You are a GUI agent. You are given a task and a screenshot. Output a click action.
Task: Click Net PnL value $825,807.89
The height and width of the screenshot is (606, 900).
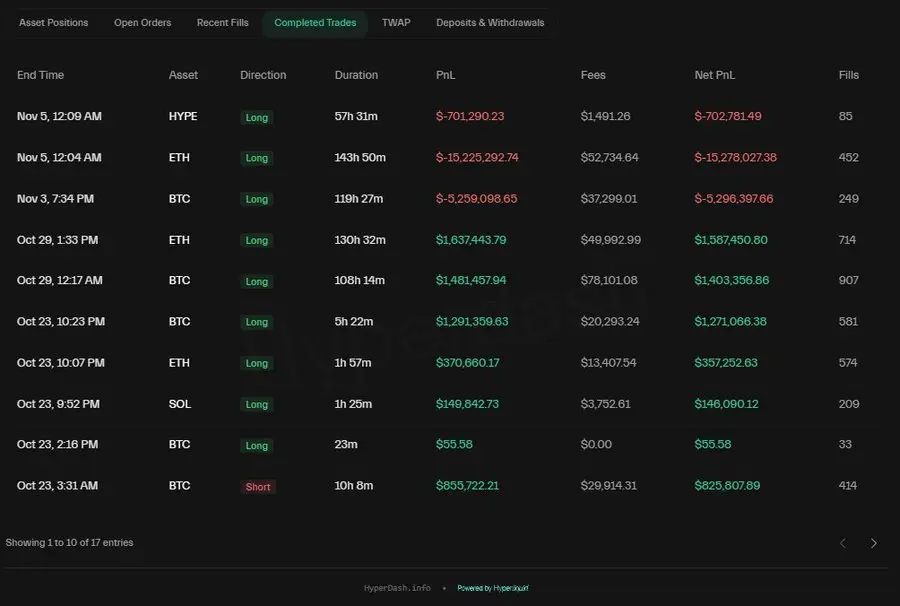(x=727, y=486)
